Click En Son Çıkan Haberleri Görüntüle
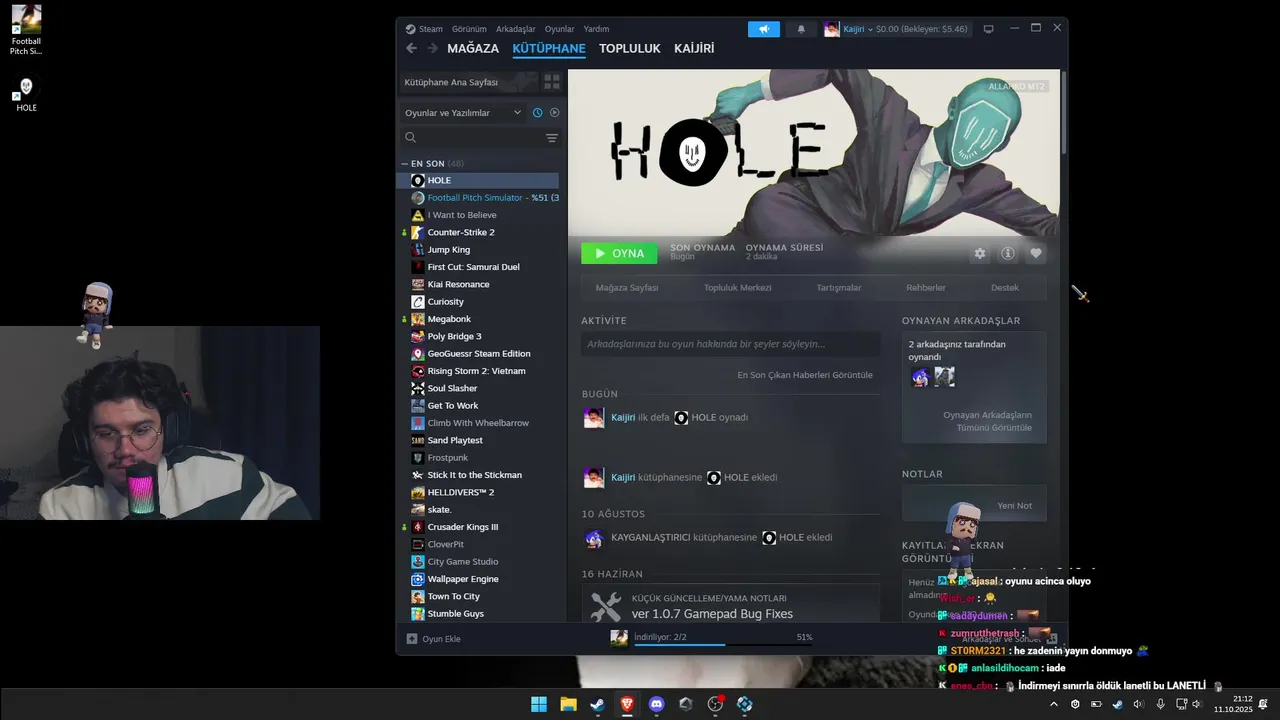The image size is (1280, 720). click(x=805, y=375)
